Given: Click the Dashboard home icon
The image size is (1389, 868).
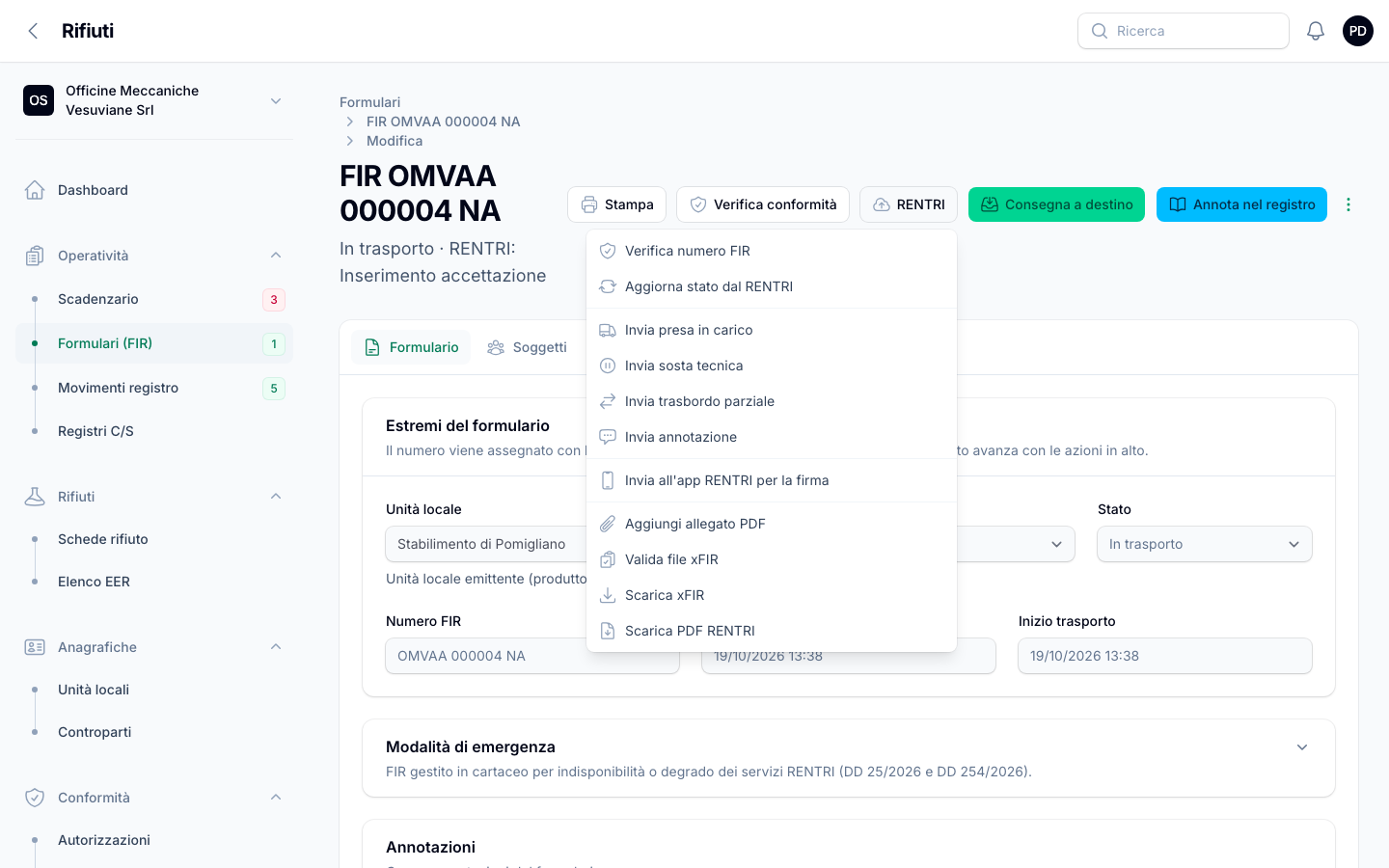Looking at the screenshot, I should click(35, 190).
